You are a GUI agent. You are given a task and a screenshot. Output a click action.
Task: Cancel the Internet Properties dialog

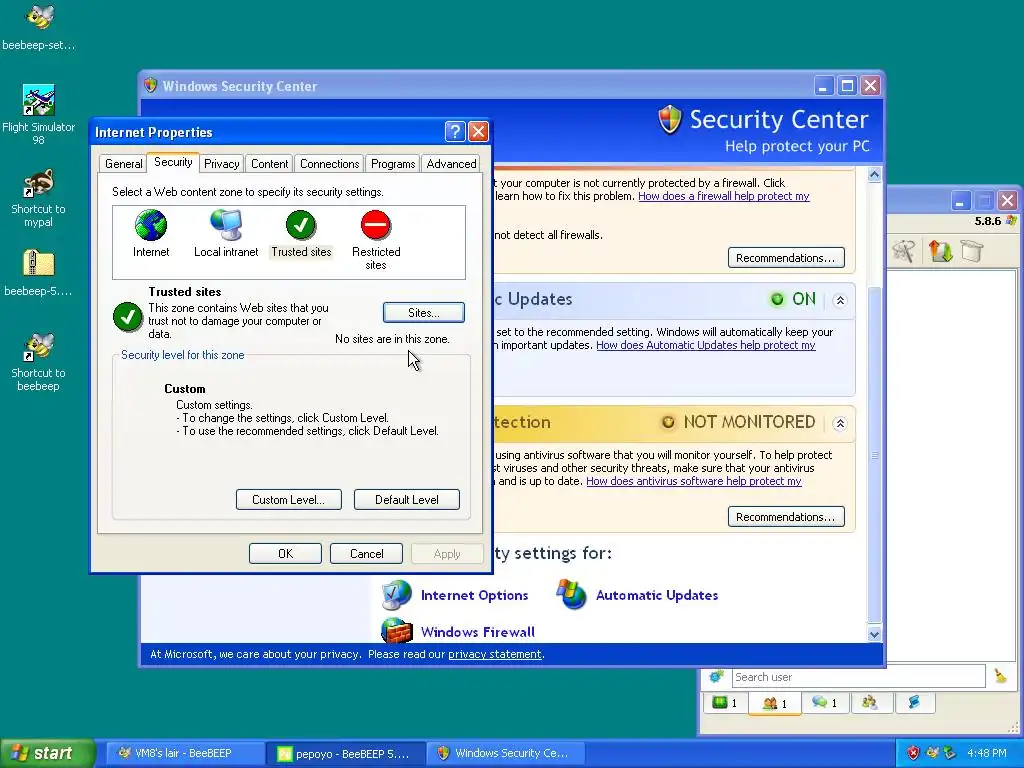click(x=366, y=554)
